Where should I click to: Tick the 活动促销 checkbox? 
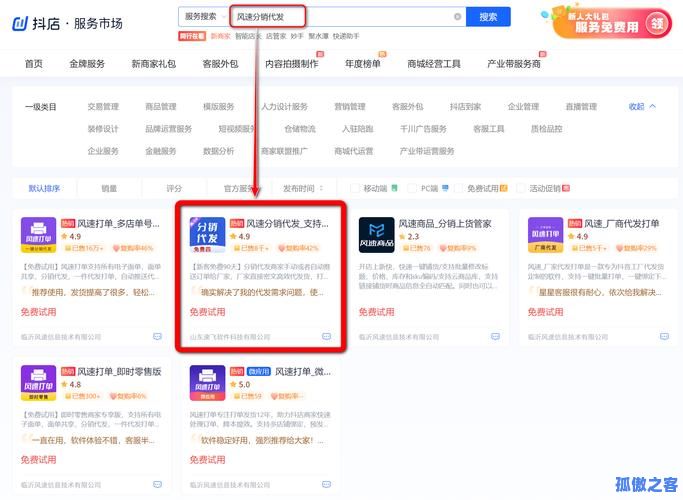coord(521,188)
